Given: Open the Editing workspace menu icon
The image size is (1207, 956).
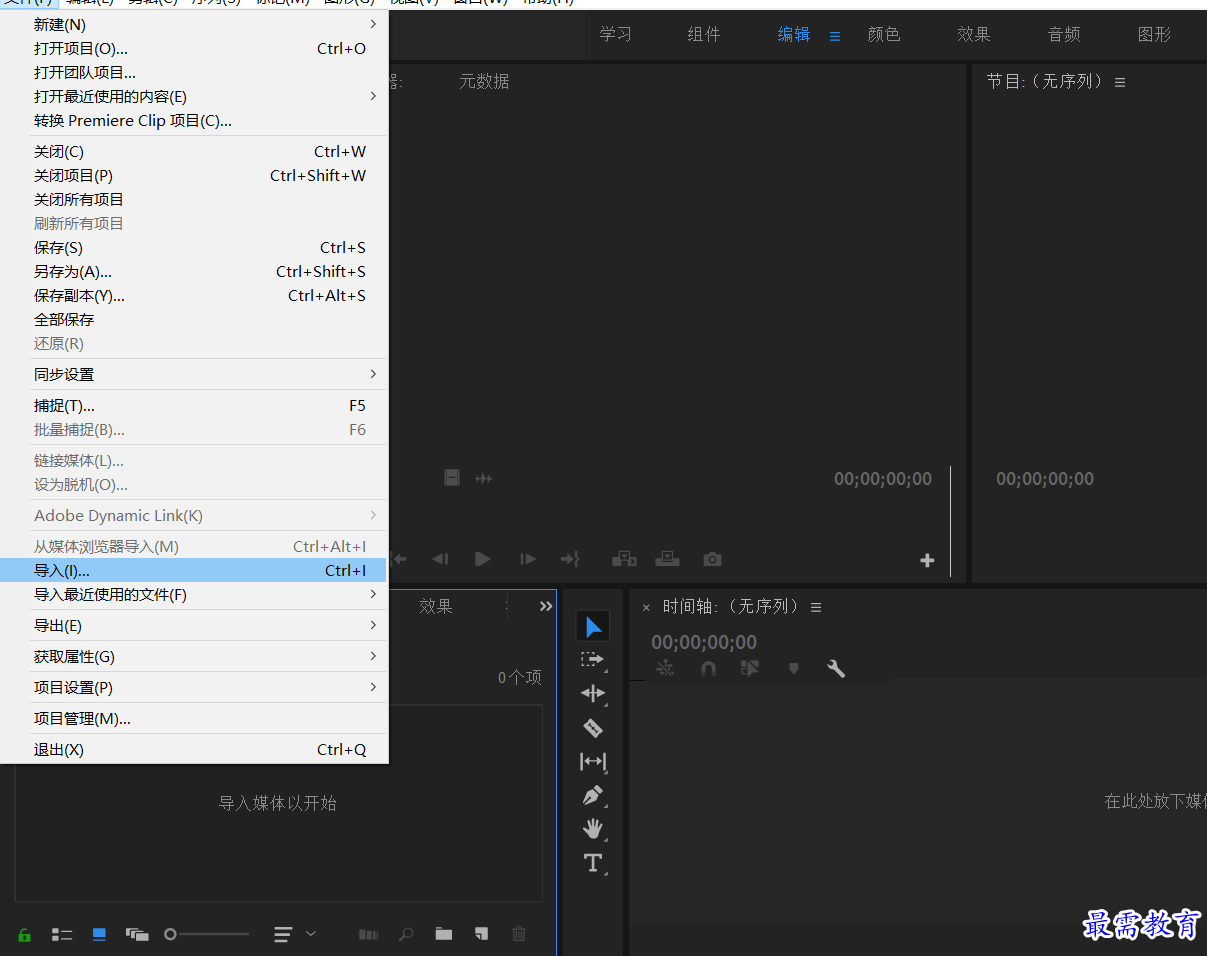Looking at the screenshot, I should point(835,36).
